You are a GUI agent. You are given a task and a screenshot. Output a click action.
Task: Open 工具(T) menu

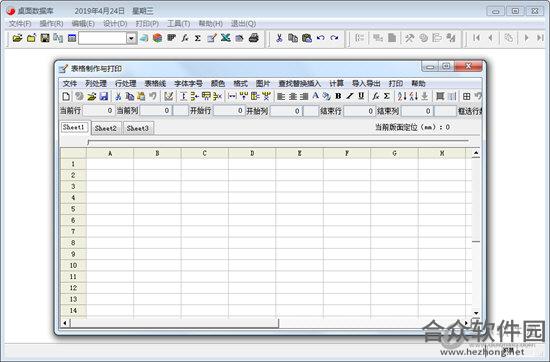pos(179,24)
